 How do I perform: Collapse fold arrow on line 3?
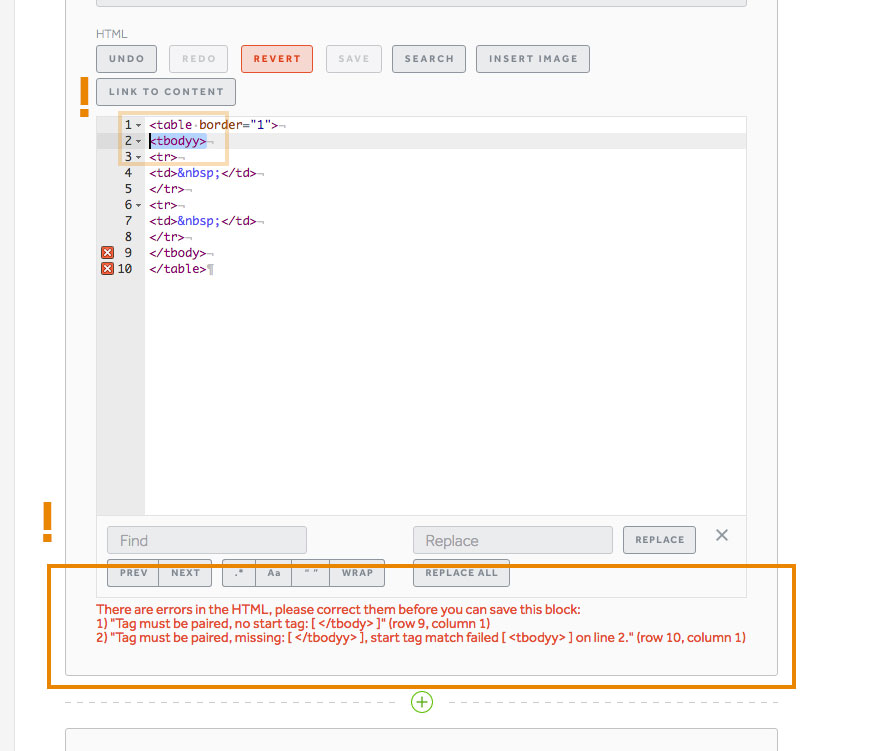coord(139,158)
